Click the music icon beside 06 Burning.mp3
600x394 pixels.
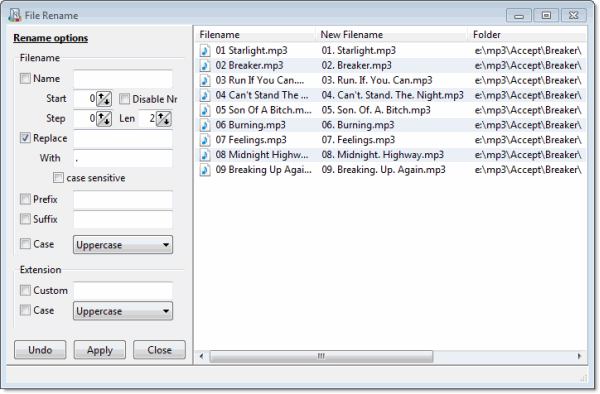tap(205, 125)
